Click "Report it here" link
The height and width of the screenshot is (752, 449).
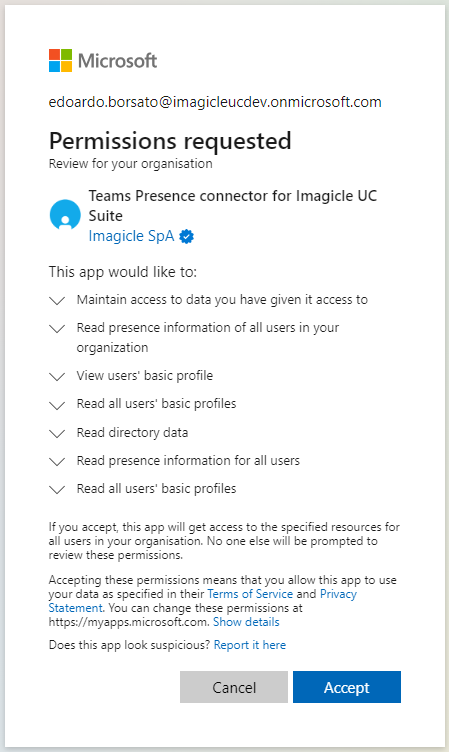tap(250, 645)
